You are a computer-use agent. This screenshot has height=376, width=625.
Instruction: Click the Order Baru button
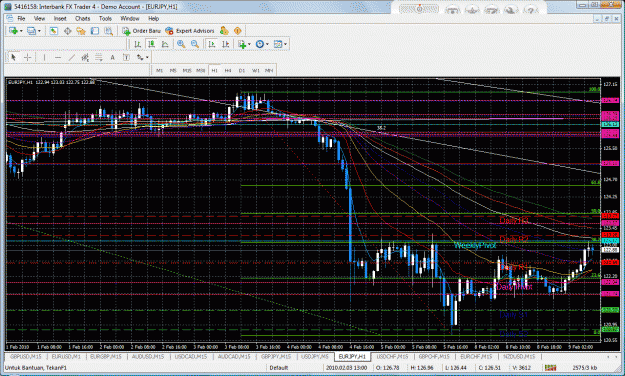[x=142, y=31]
